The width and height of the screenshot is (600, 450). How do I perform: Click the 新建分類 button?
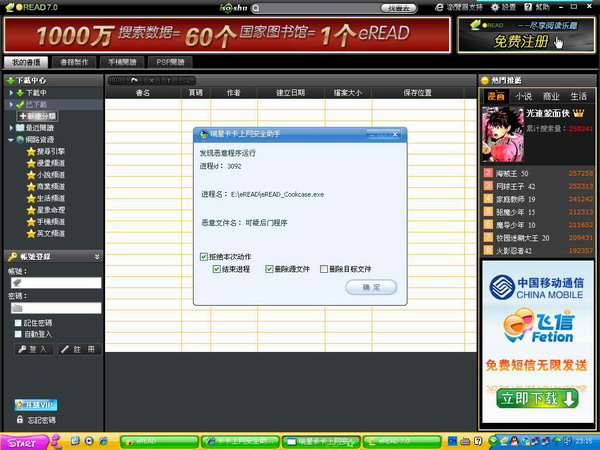coord(38,116)
